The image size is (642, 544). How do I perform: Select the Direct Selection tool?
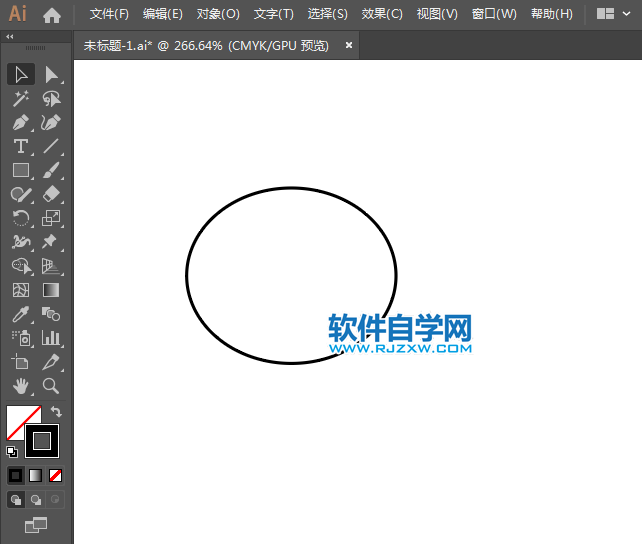(x=51, y=75)
